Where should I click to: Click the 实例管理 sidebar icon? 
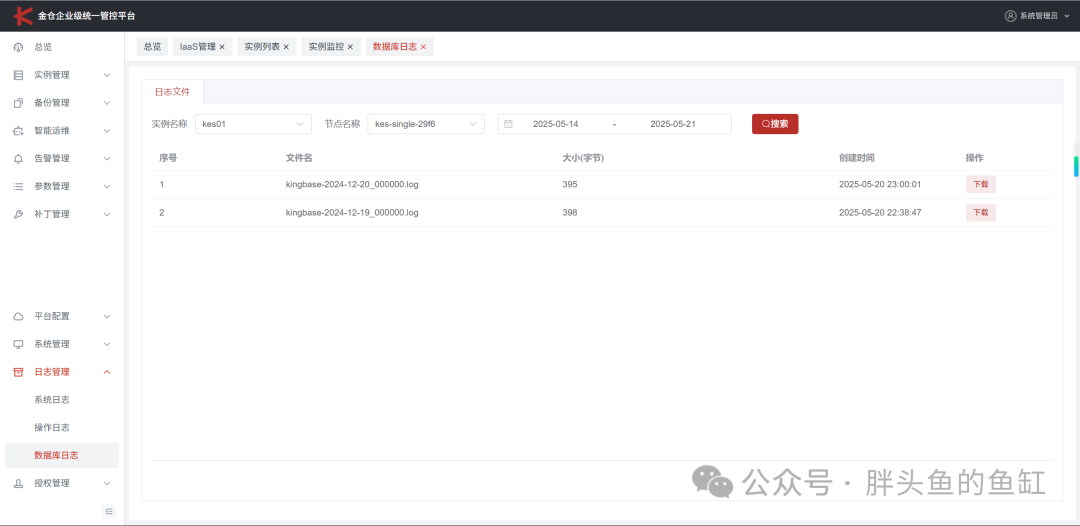(x=19, y=75)
